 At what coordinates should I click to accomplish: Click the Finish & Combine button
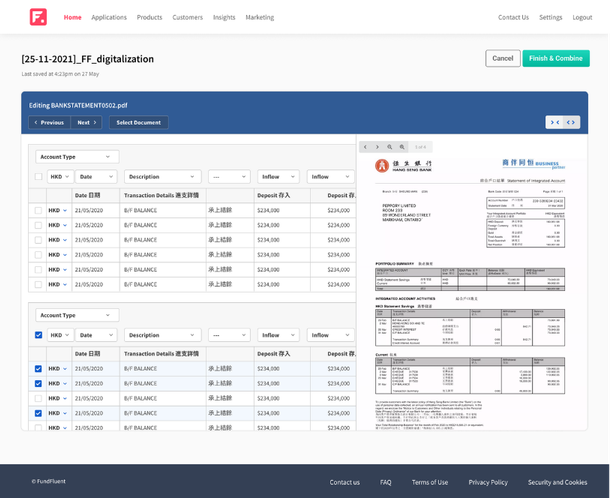coord(556,58)
